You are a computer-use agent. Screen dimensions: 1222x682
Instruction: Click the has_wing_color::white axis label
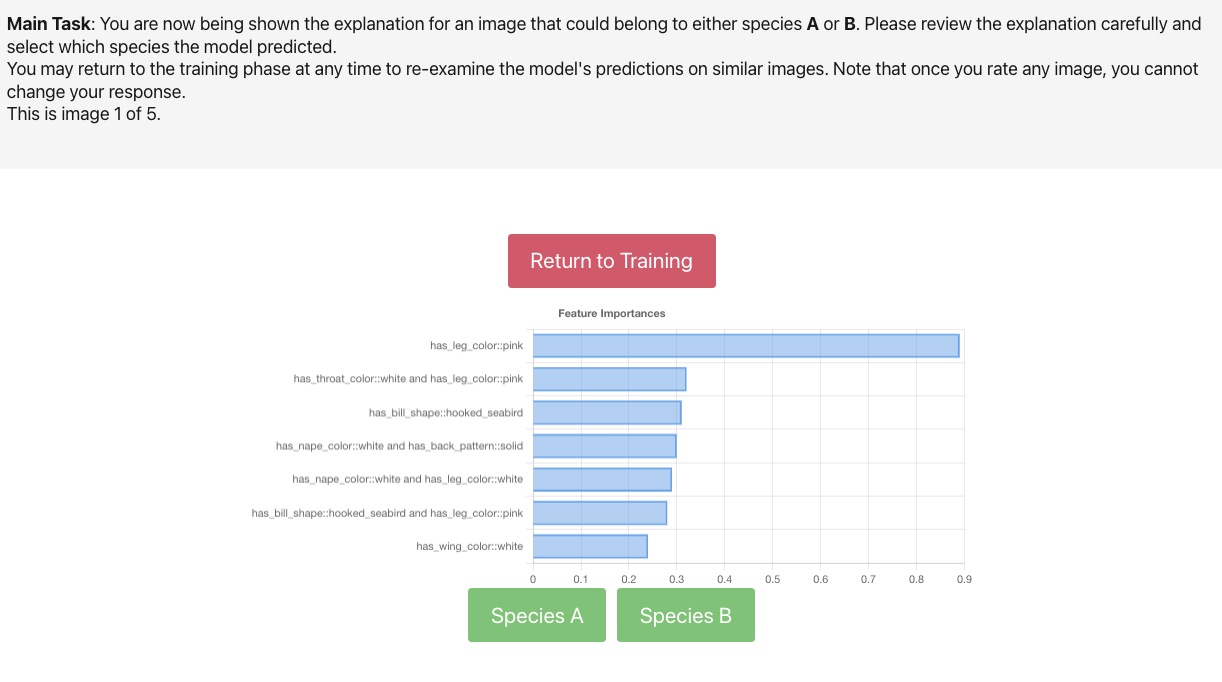[469, 546]
